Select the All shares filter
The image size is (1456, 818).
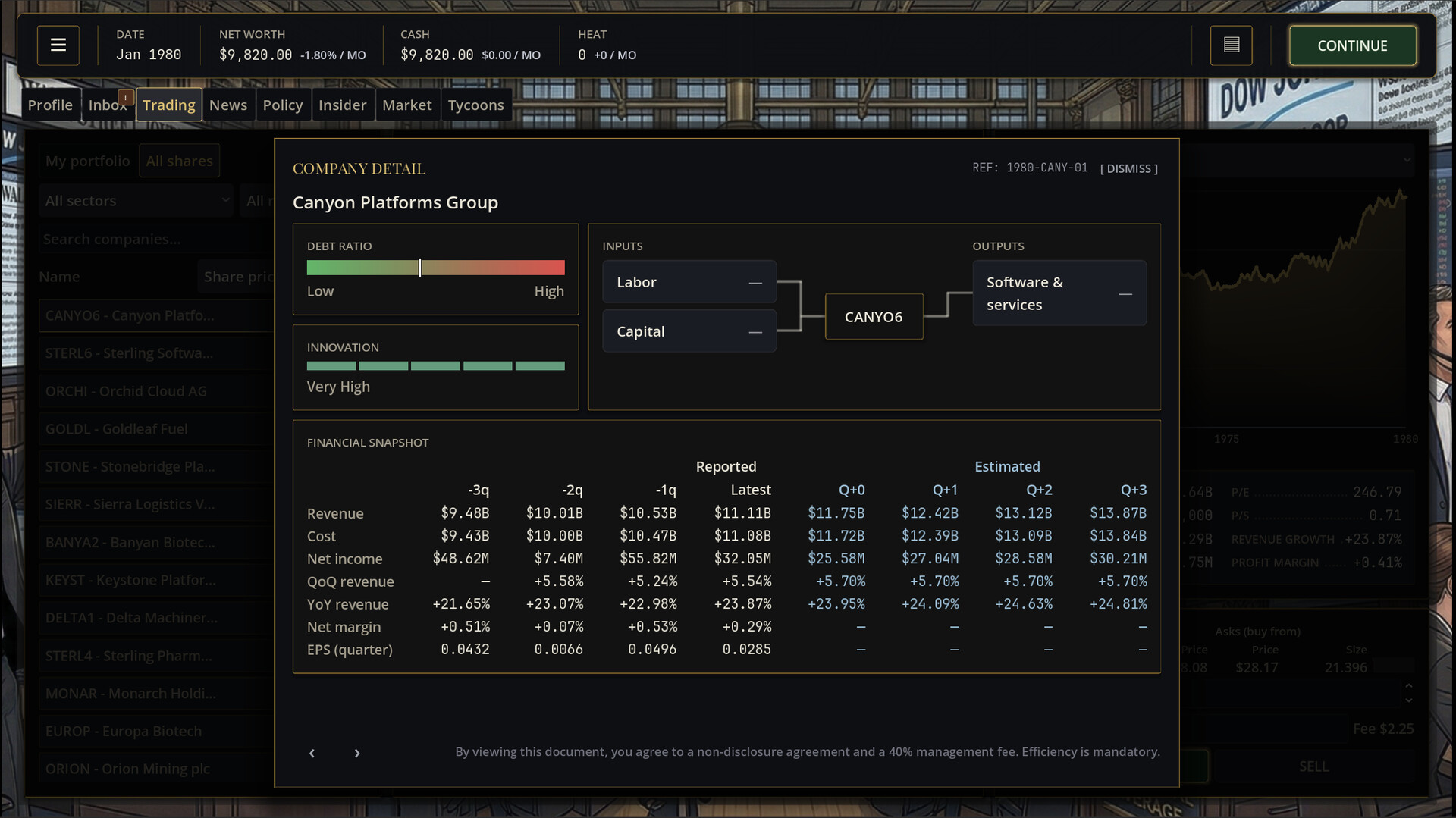click(179, 161)
